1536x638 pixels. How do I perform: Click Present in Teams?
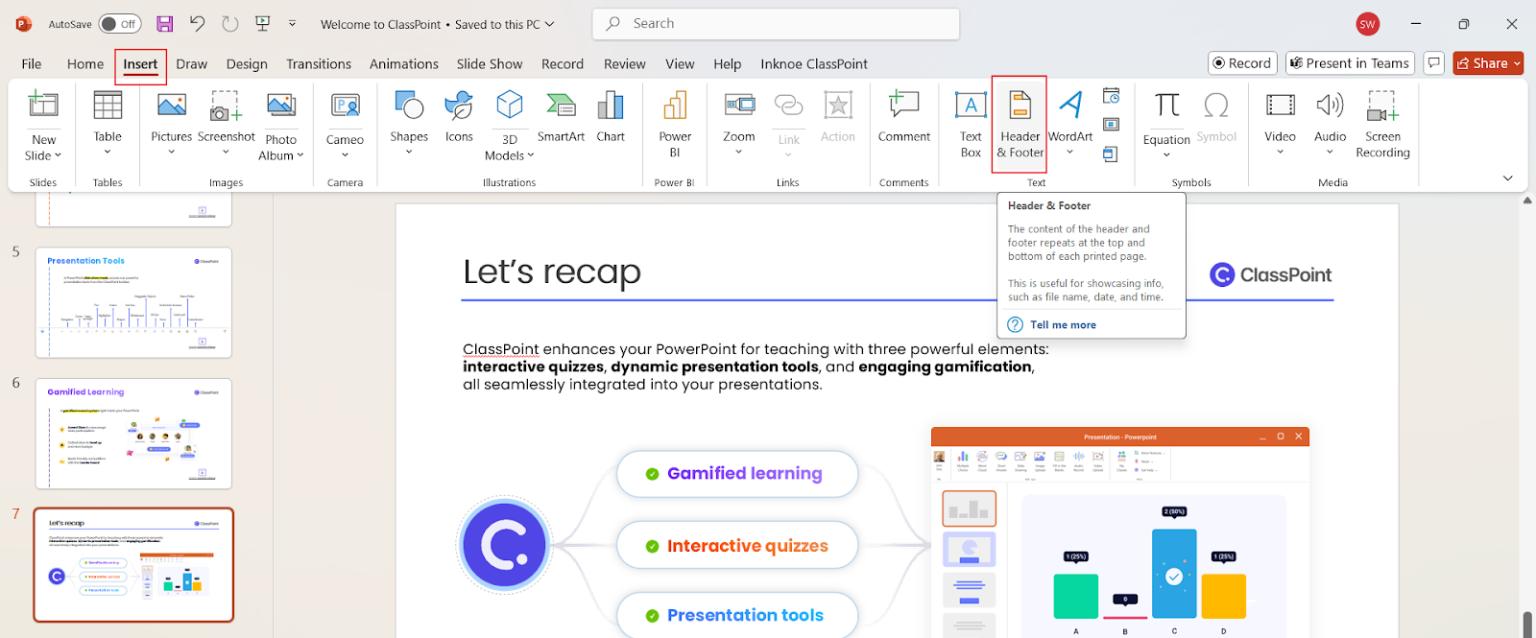tap(1349, 62)
